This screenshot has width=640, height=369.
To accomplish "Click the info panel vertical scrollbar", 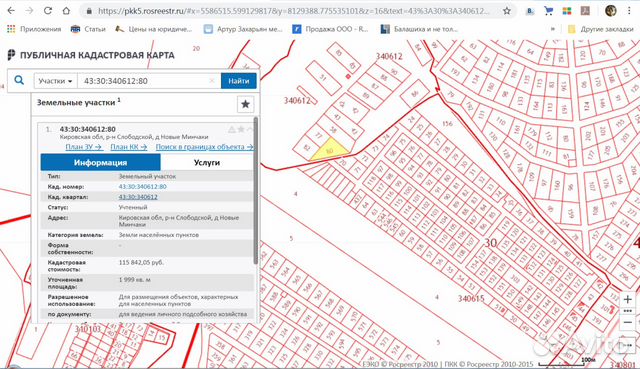I will pyautogui.click(x=256, y=190).
